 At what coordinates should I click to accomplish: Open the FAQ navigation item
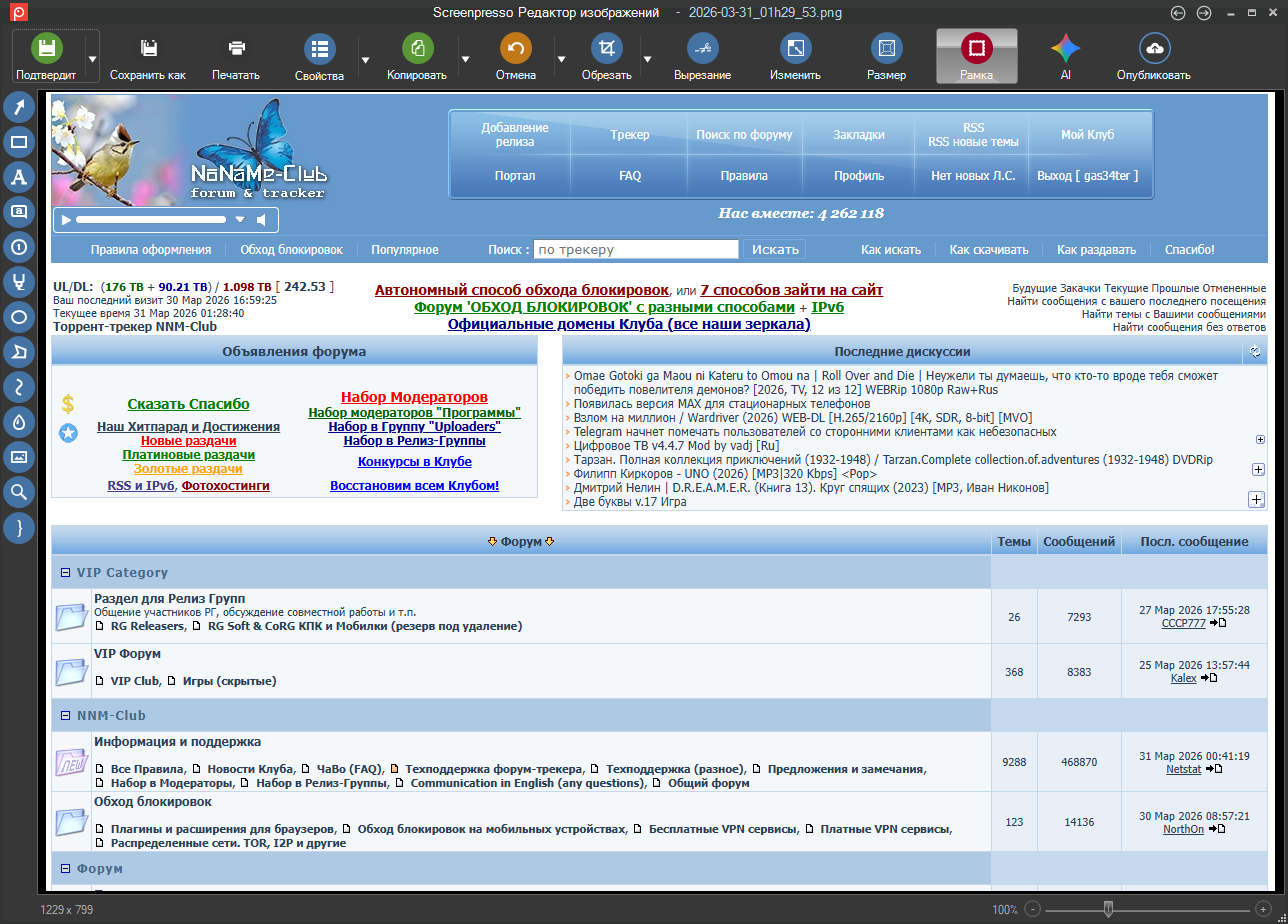[x=630, y=176]
